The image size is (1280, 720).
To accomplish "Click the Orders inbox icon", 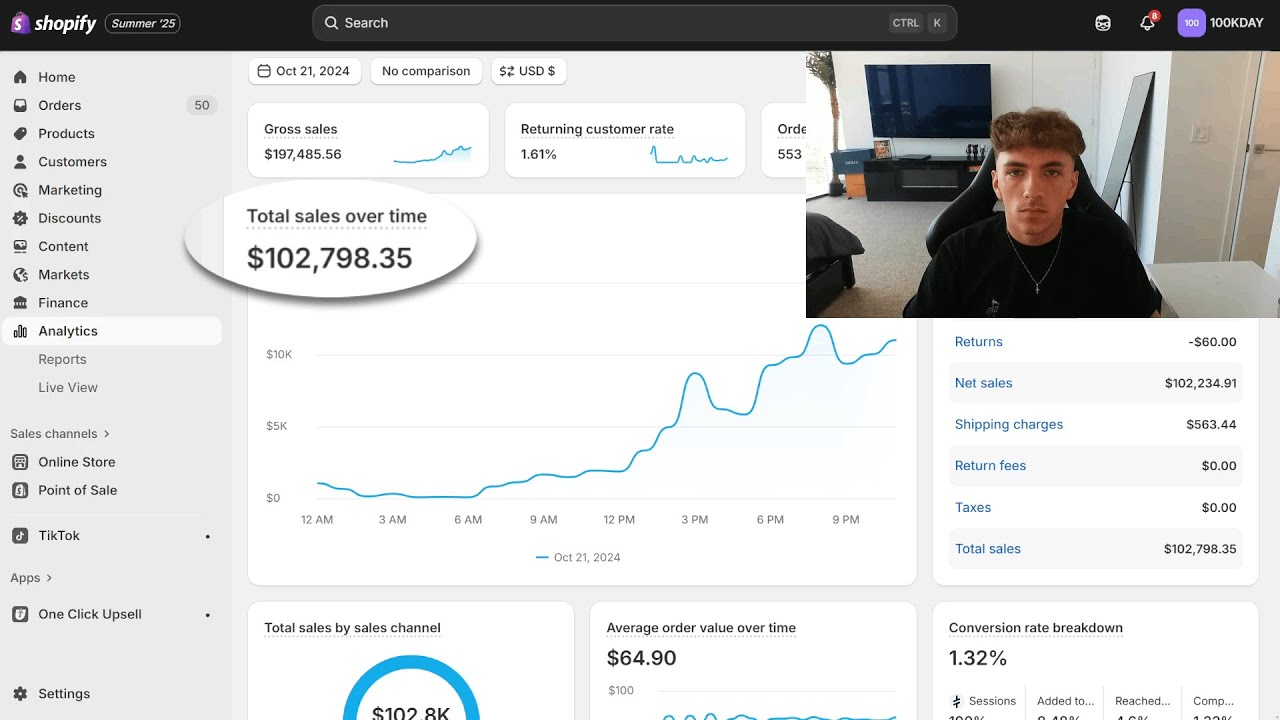I will 20,105.
